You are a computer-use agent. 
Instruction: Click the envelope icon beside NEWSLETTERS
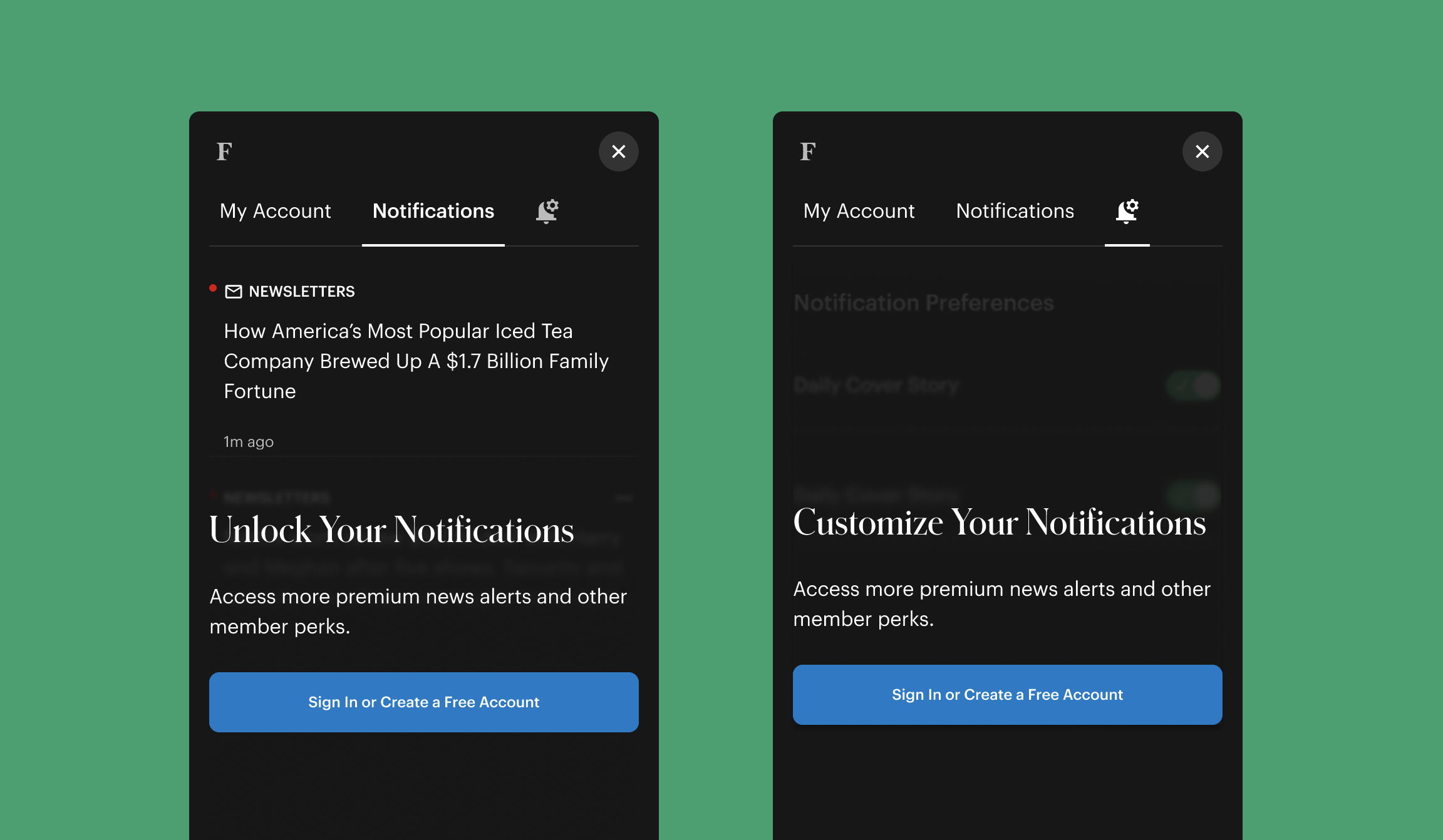(x=233, y=291)
